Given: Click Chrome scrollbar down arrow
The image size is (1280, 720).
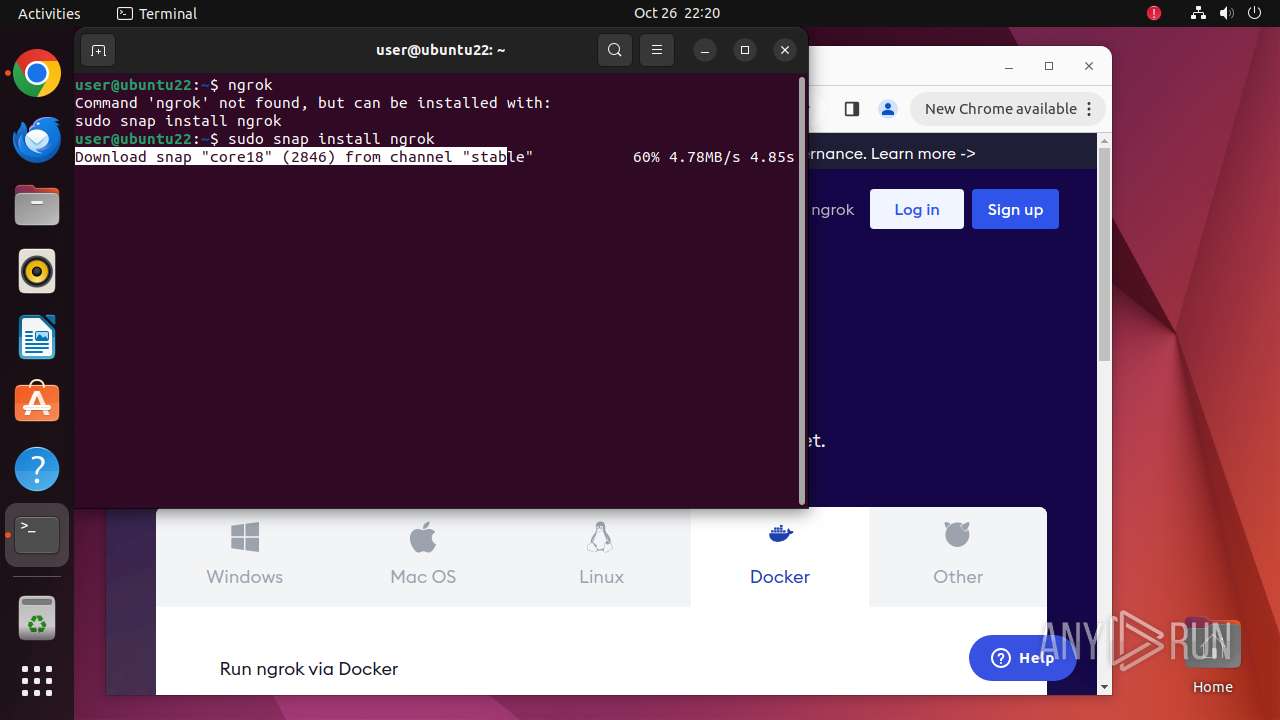Looking at the screenshot, I should point(1104,687).
